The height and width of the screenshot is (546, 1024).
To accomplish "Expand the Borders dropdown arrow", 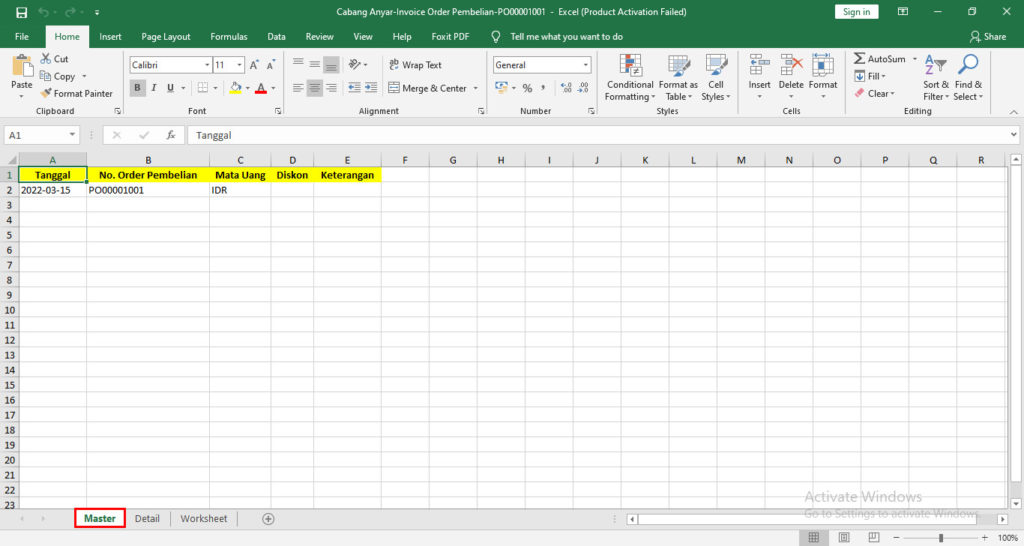I will coord(216,88).
